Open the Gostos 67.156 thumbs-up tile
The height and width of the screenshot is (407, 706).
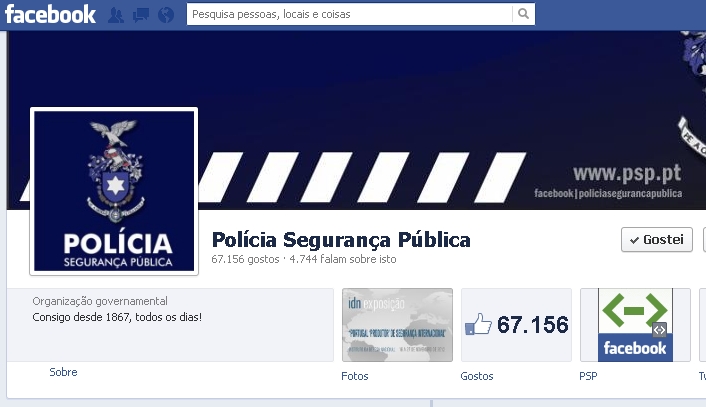click(516, 325)
